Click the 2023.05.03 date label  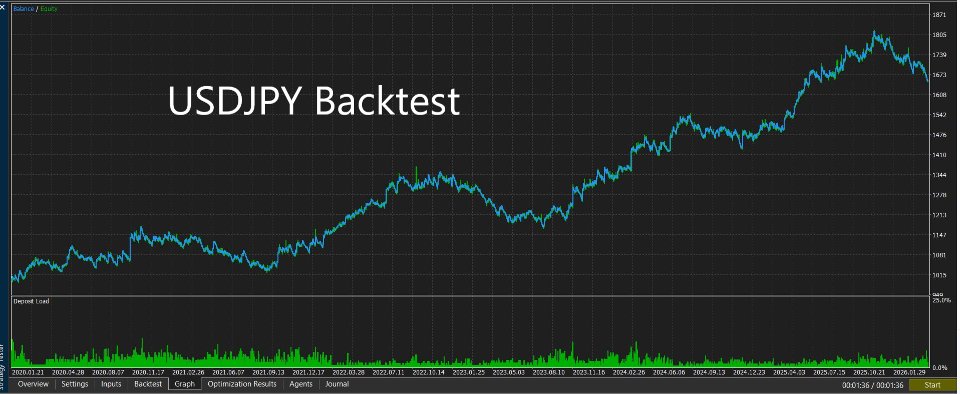point(509,371)
